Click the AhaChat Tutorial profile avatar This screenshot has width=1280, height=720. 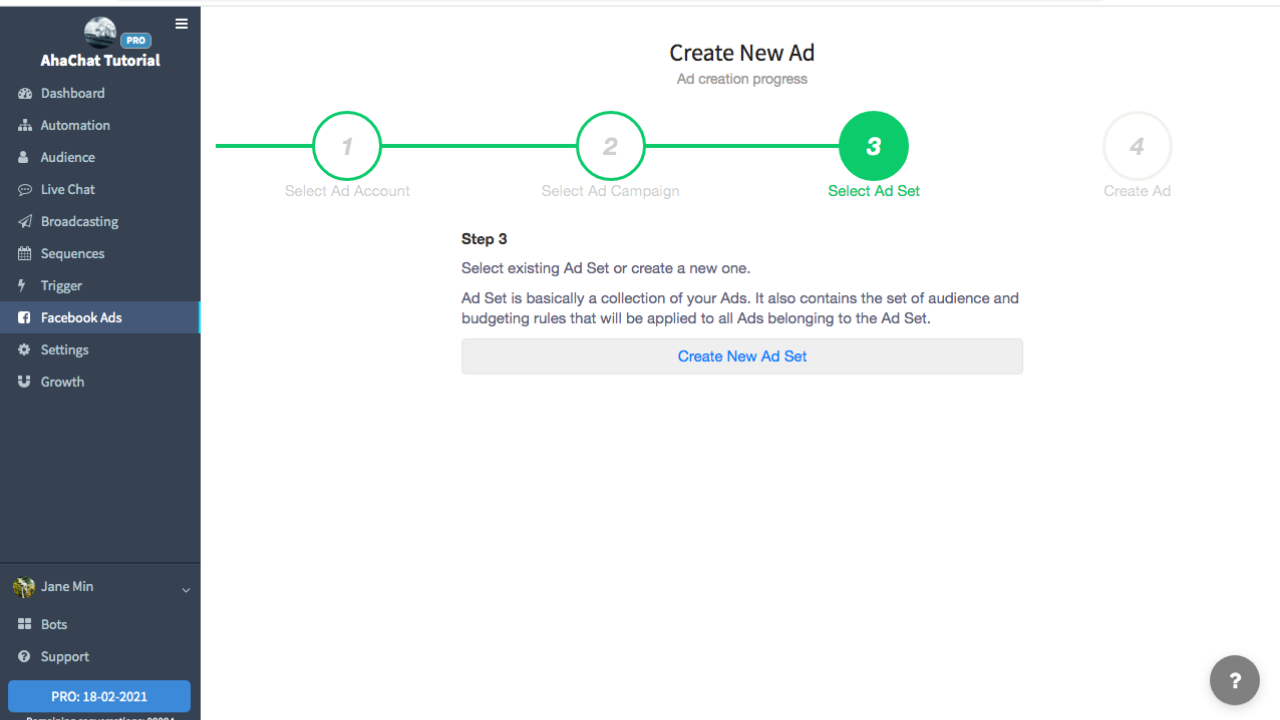tap(100, 32)
